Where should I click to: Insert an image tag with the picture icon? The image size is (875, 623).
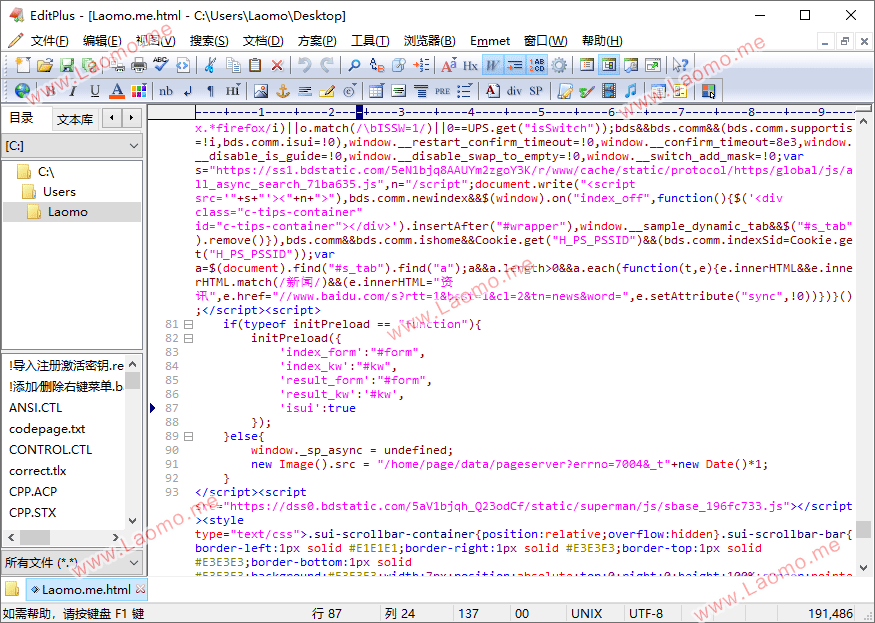pos(261,90)
